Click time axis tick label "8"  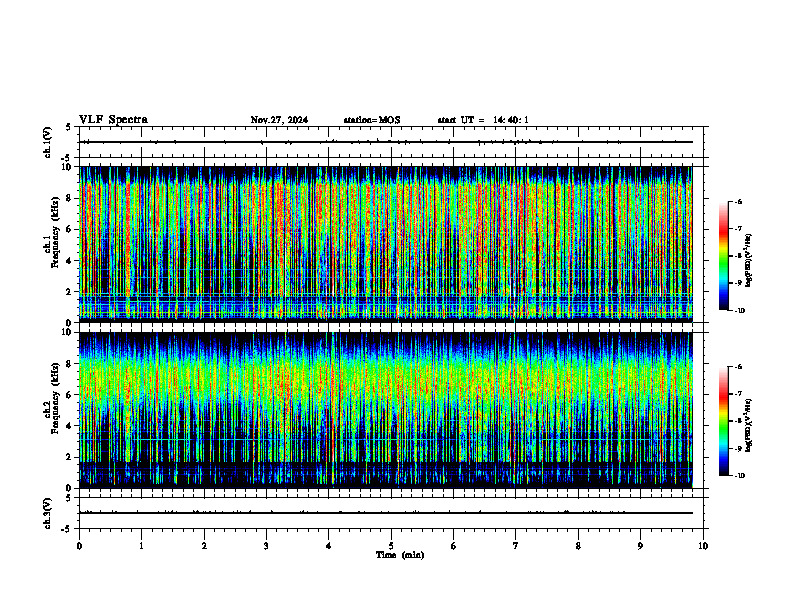[578, 546]
